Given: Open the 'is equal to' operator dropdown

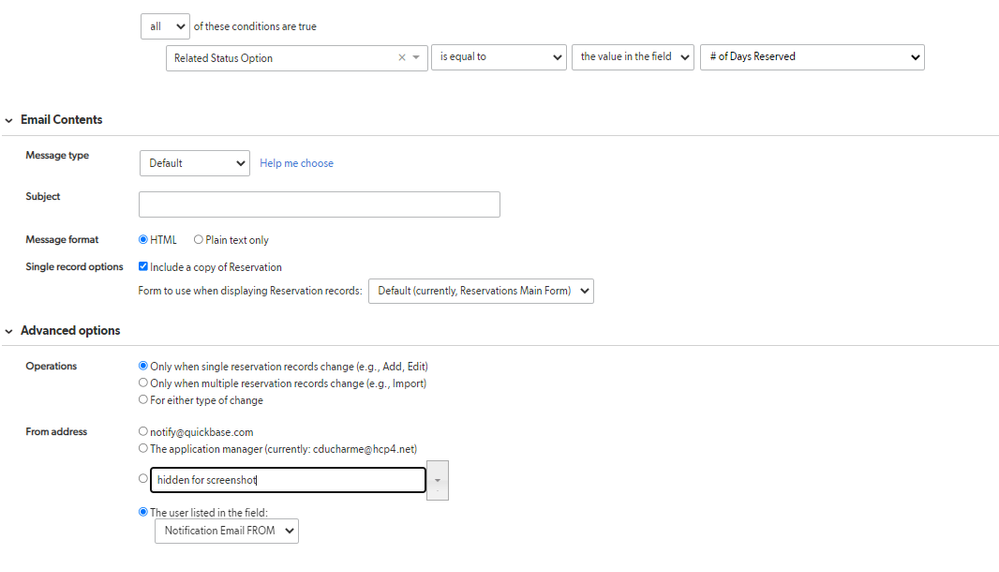Looking at the screenshot, I should click(x=499, y=57).
